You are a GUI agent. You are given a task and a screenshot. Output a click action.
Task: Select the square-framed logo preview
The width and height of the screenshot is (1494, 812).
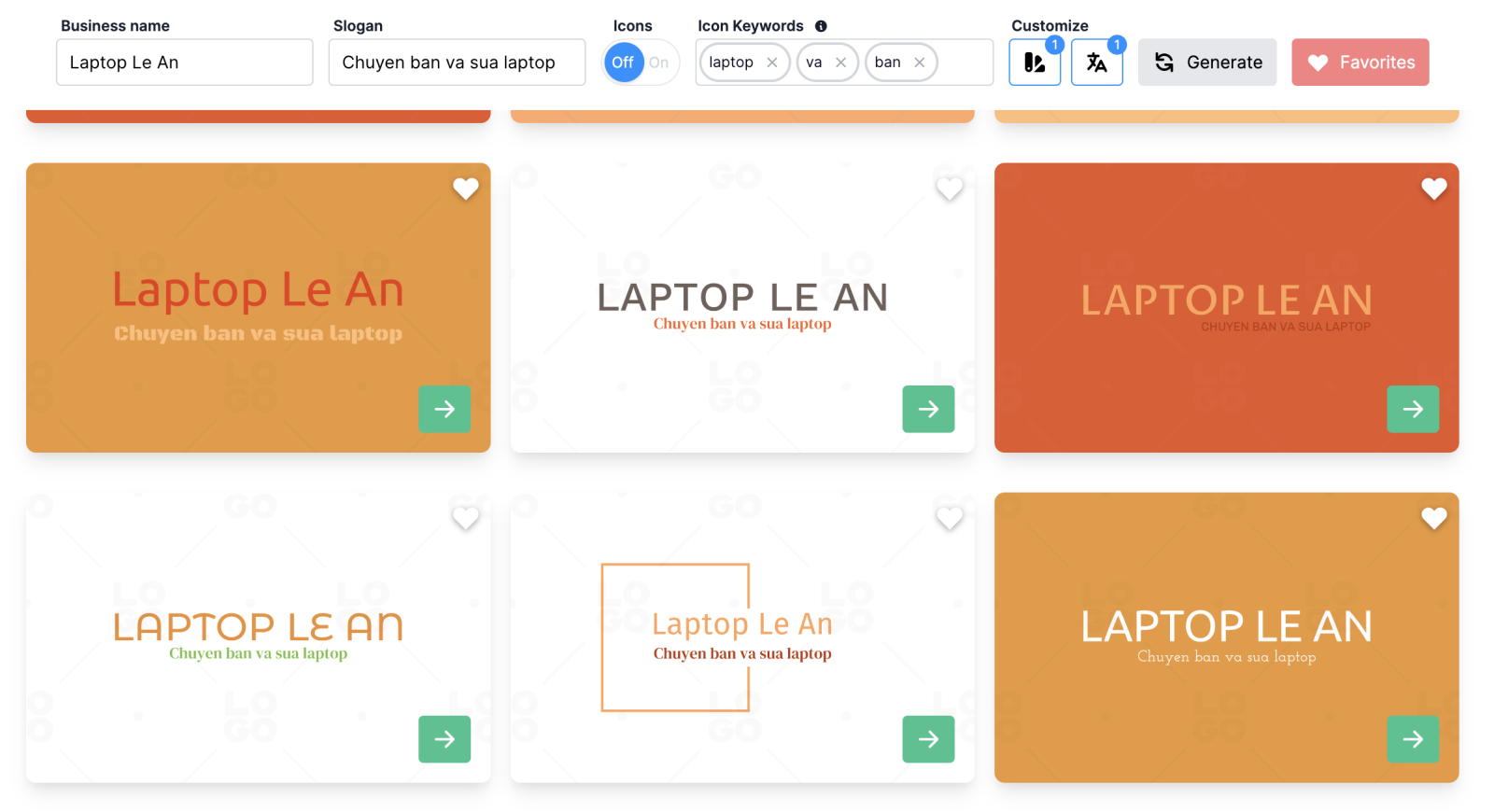[x=742, y=637]
